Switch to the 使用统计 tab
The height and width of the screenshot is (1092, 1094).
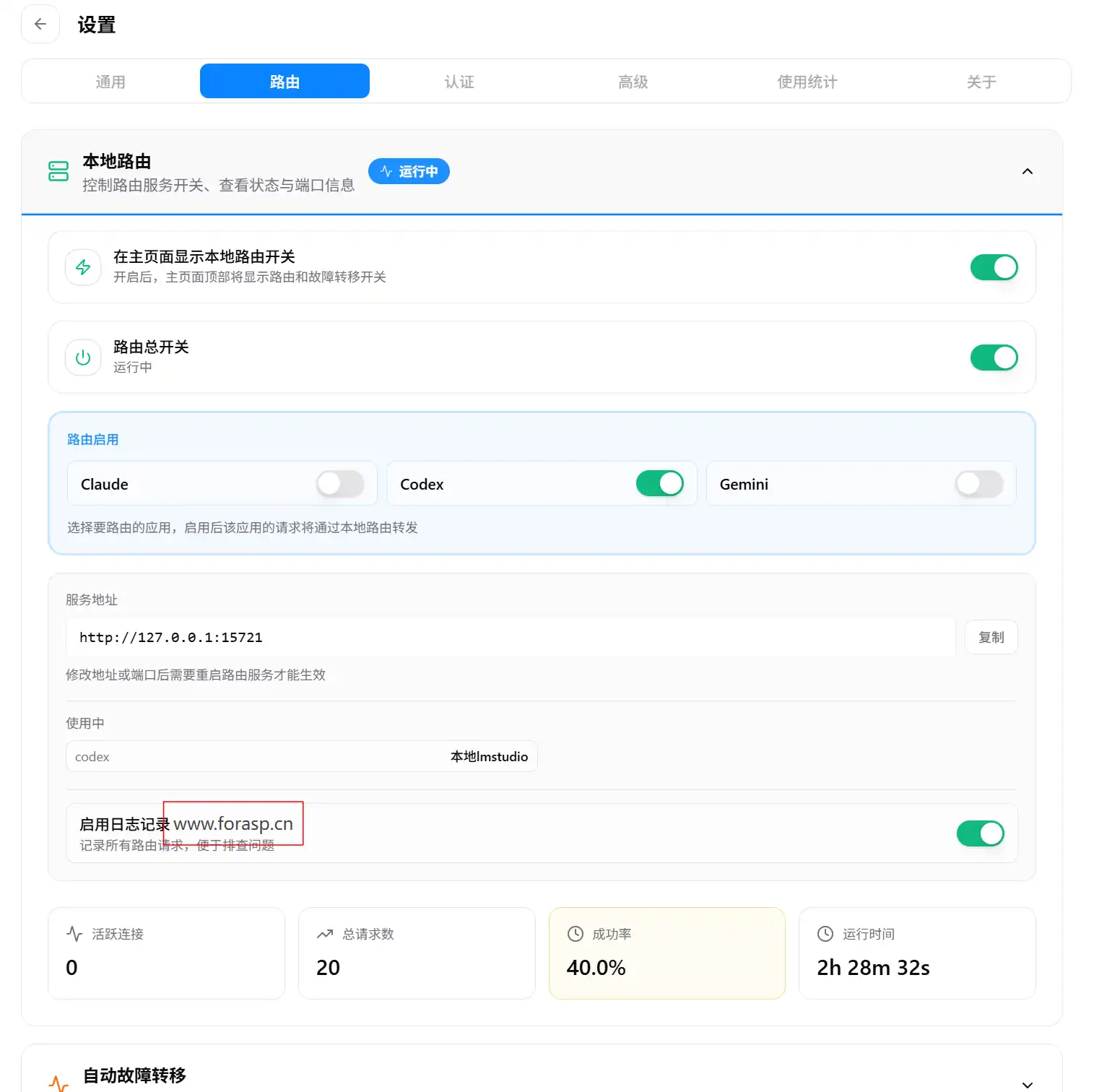coord(807,82)
